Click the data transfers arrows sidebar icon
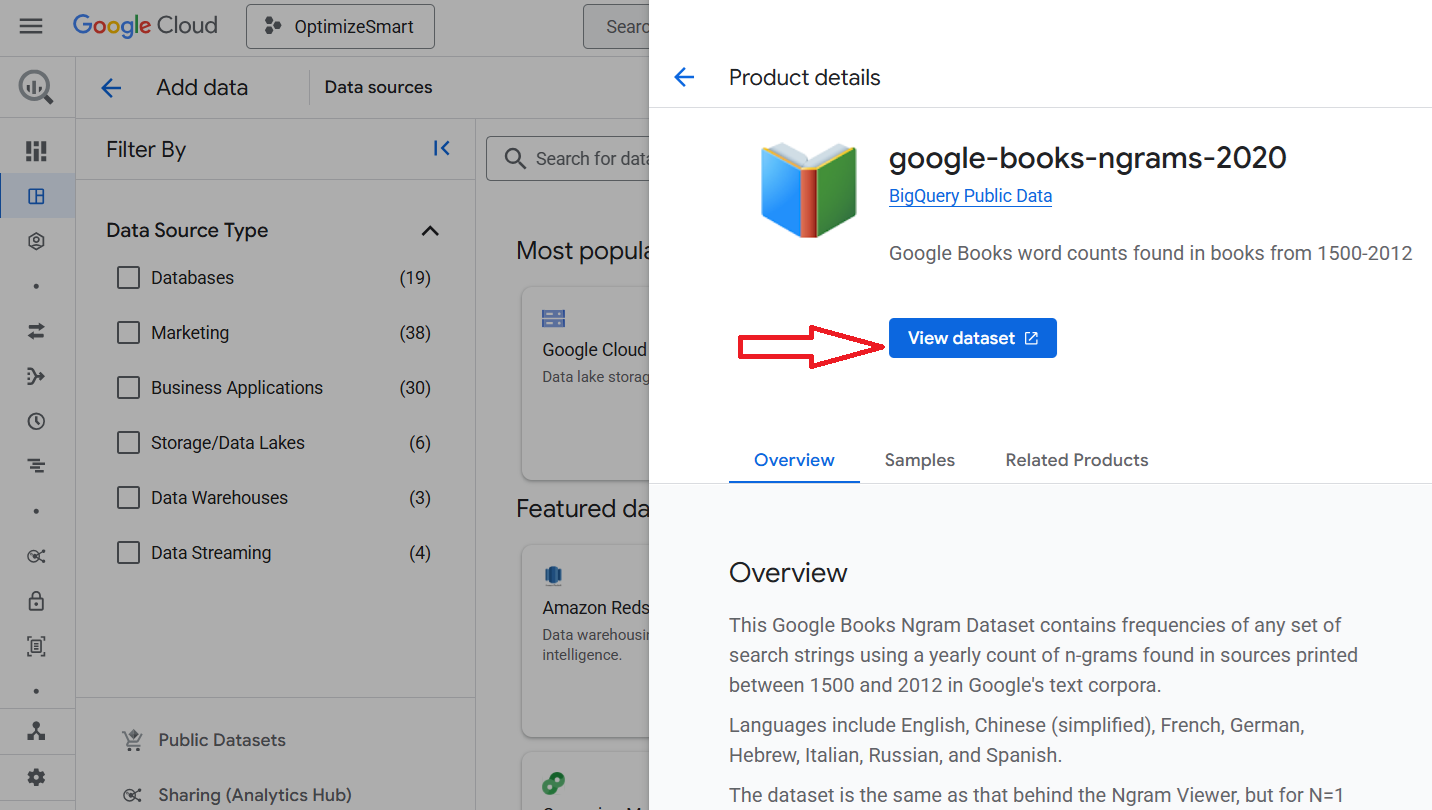1432x810 pixels. (x=36, y=331)
